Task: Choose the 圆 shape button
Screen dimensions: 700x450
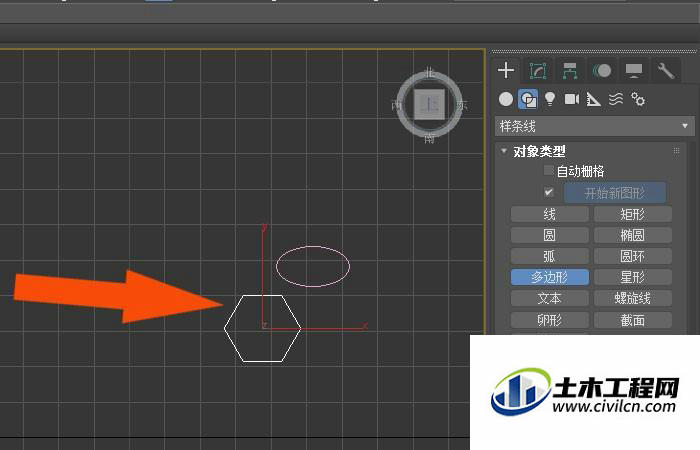Action: click(x=550, y=235)
